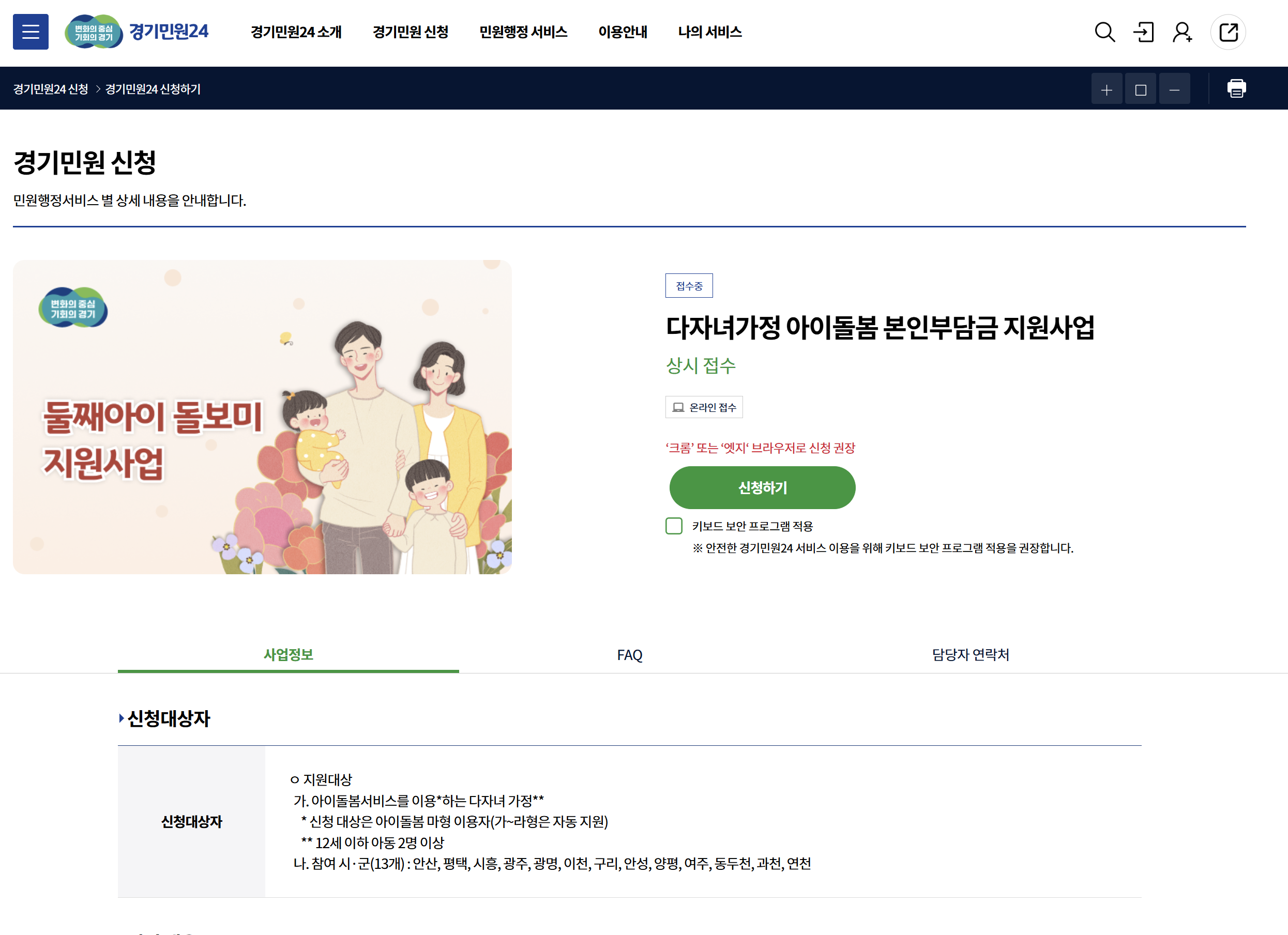Click the print page icon
1288x935 pixels.
1236,88
